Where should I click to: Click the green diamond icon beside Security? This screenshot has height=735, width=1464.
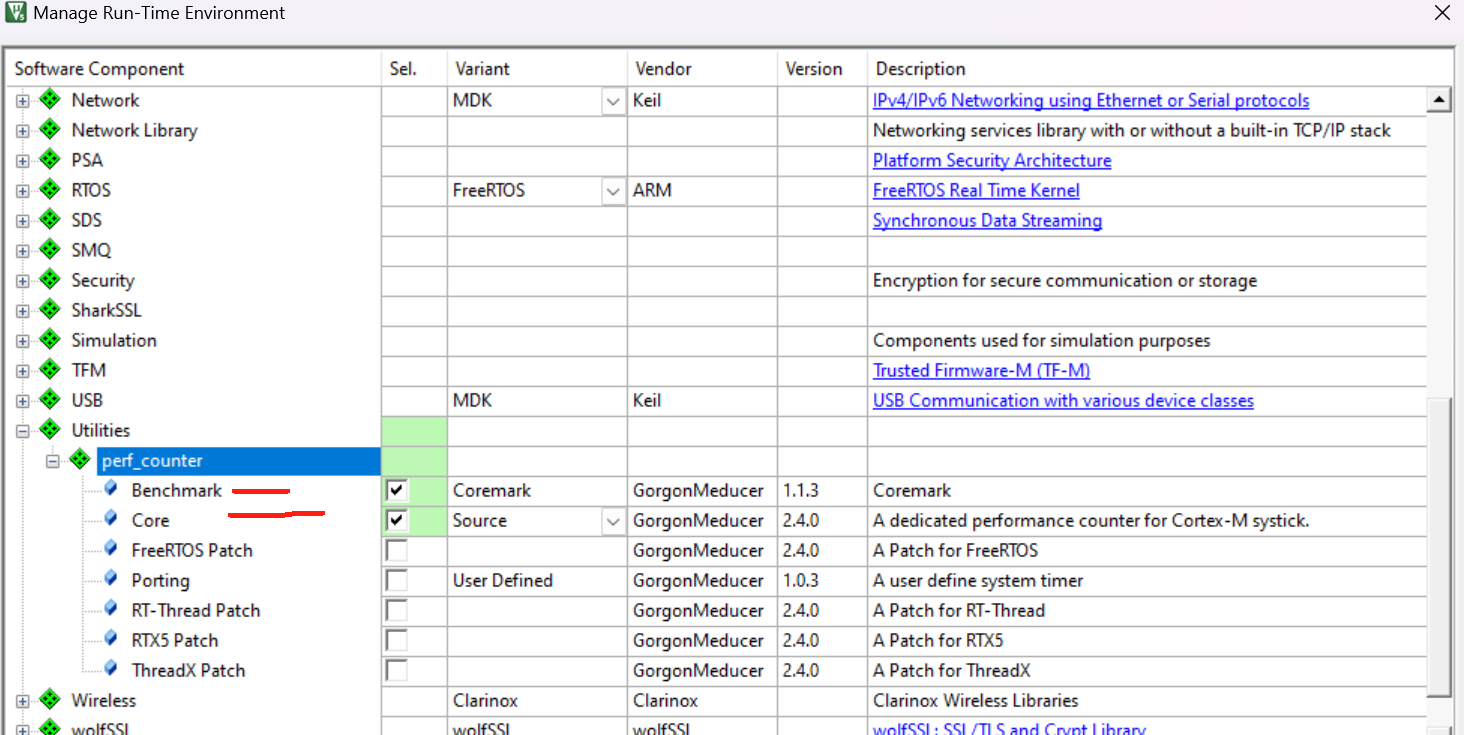point(50,280)
